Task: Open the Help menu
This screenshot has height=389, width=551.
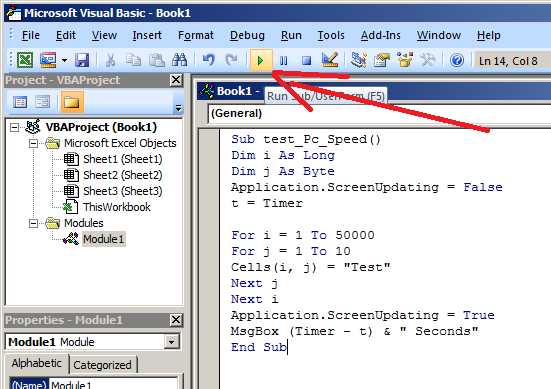Action: [488, 35]
